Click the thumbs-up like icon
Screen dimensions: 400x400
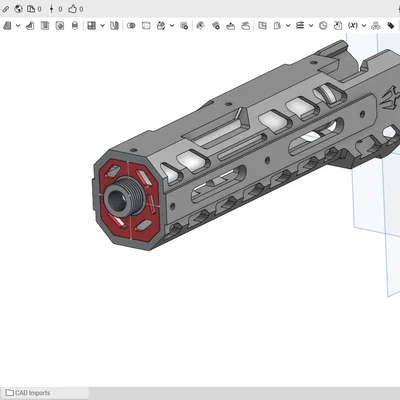click(72, 9)
